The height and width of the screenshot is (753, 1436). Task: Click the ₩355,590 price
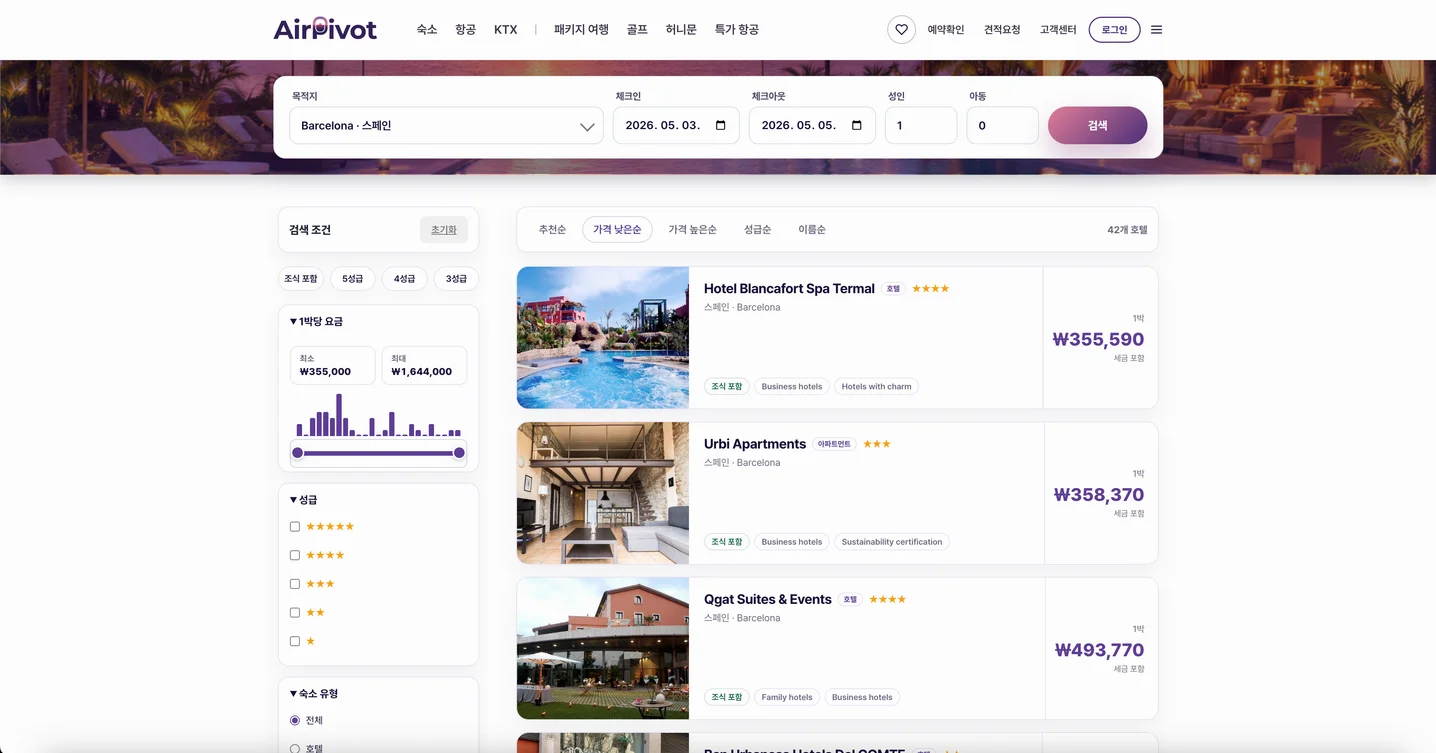pyautogui.click(x=1098, y=339)
